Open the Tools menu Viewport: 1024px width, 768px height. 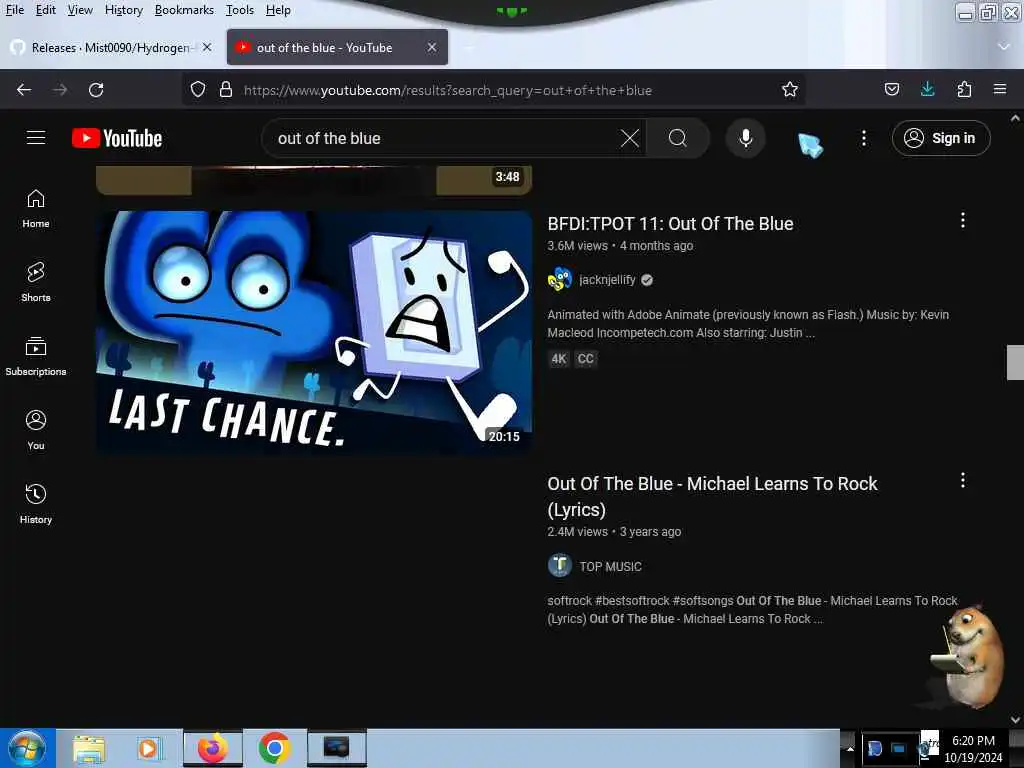[240, 10]
